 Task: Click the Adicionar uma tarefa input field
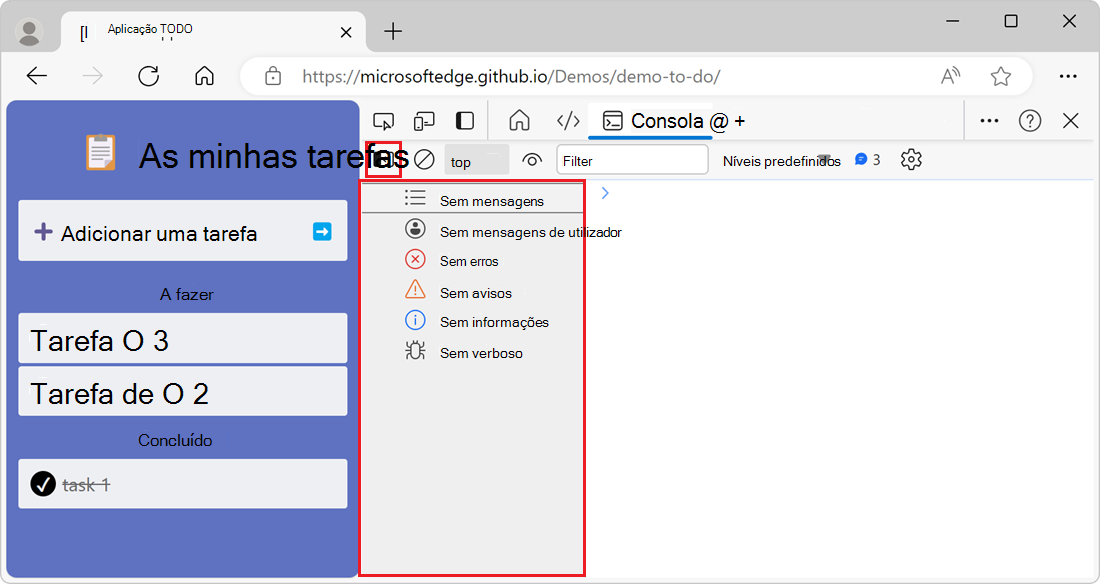click(x=182, y=233)
